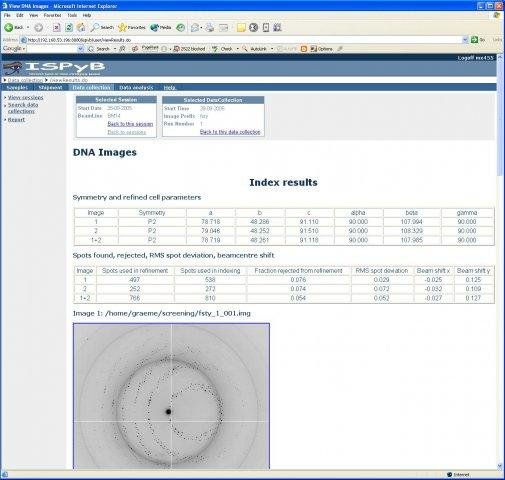Open the ISPyB Help tab
Screen dimensions: 505x480
[x=170, y=87]
